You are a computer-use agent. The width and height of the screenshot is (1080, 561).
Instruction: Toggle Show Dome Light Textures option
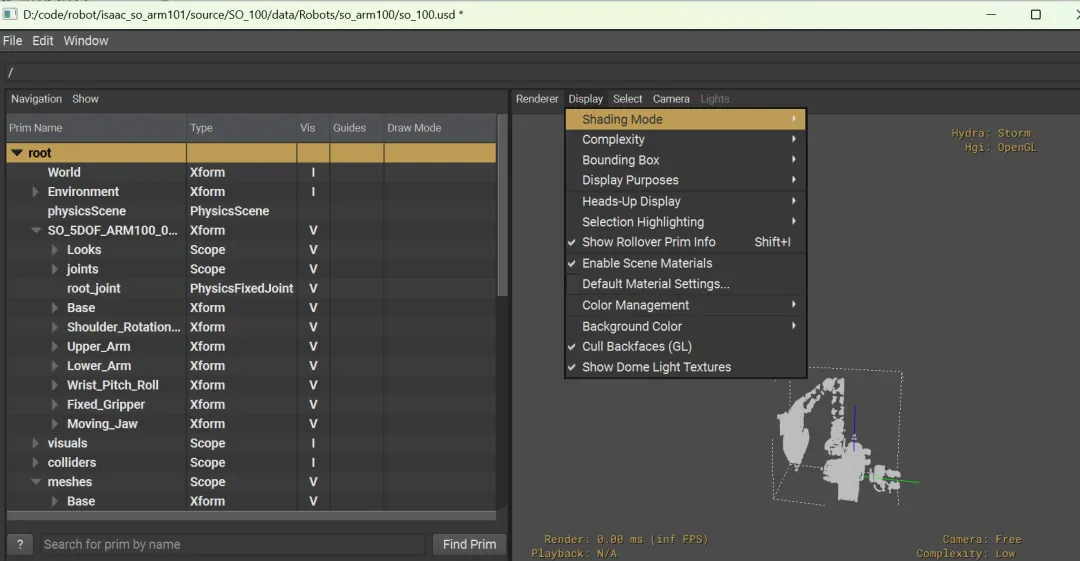(685, 367)
